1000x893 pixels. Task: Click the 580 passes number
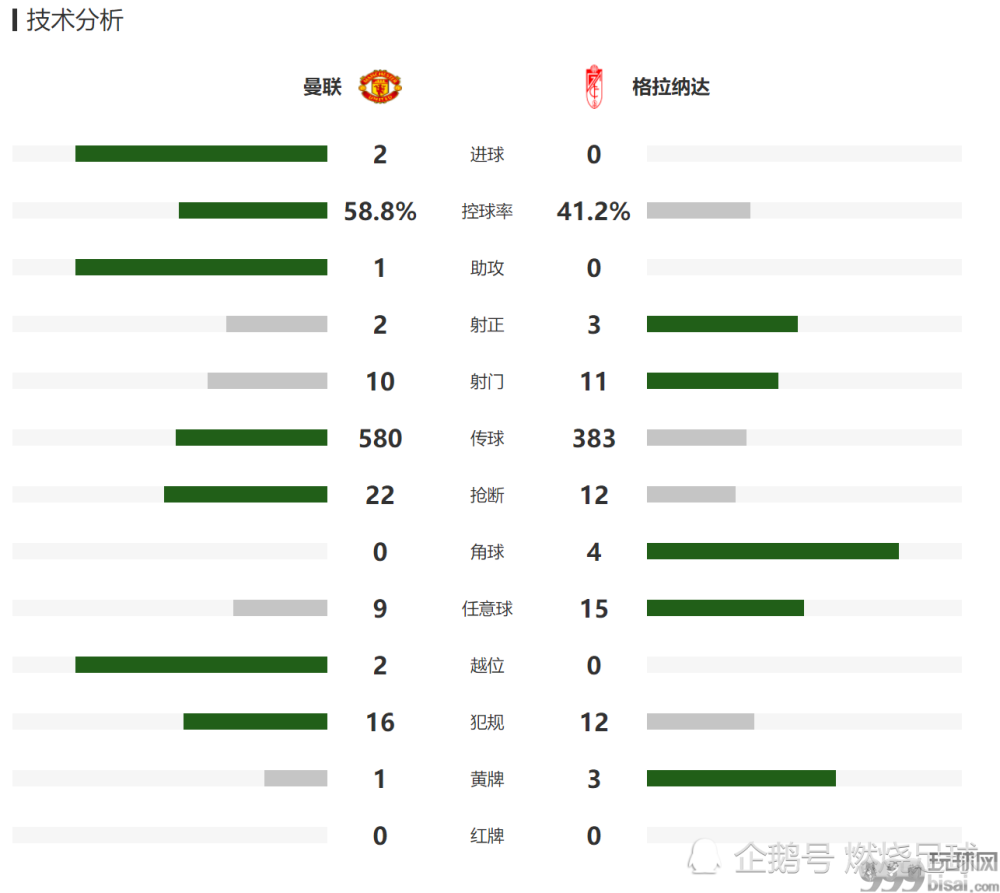click(x=380, y=438)
